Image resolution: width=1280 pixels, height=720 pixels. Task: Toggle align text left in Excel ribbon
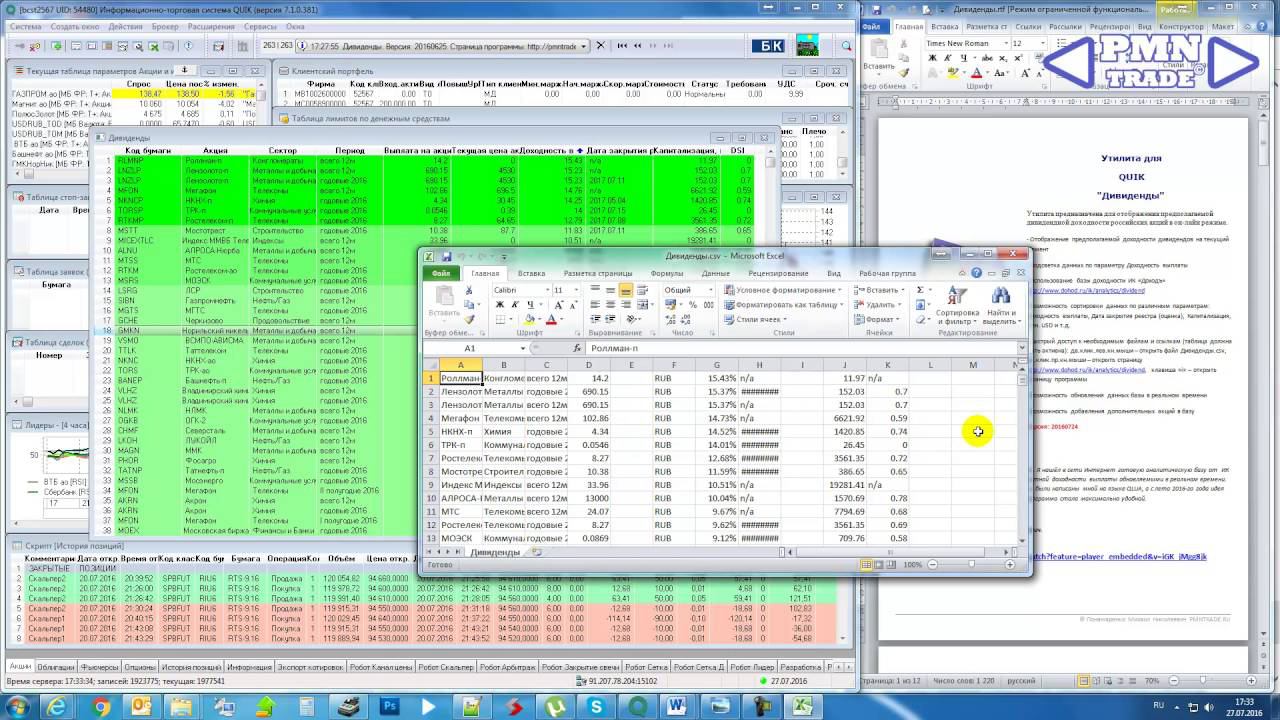pos(595,305)
